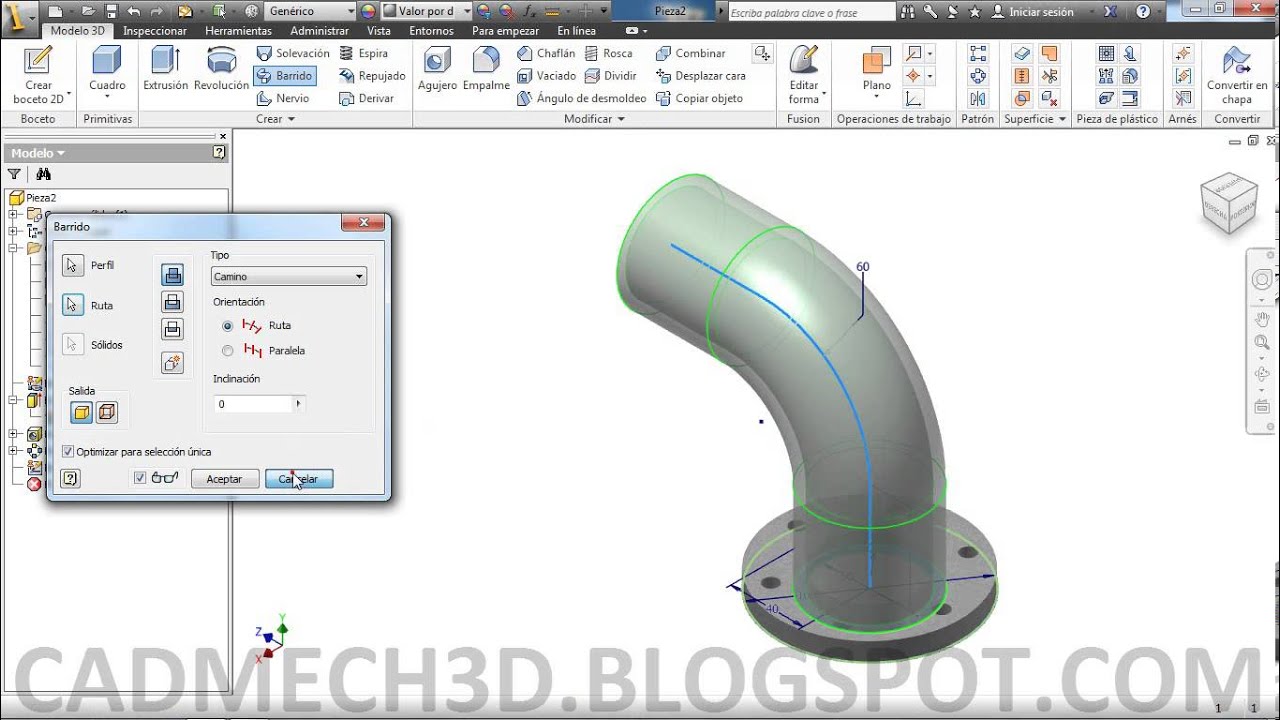Choose the Nervio rib tool
Image resolution: width=1280 pixels, height=720 pixels.
283,98
